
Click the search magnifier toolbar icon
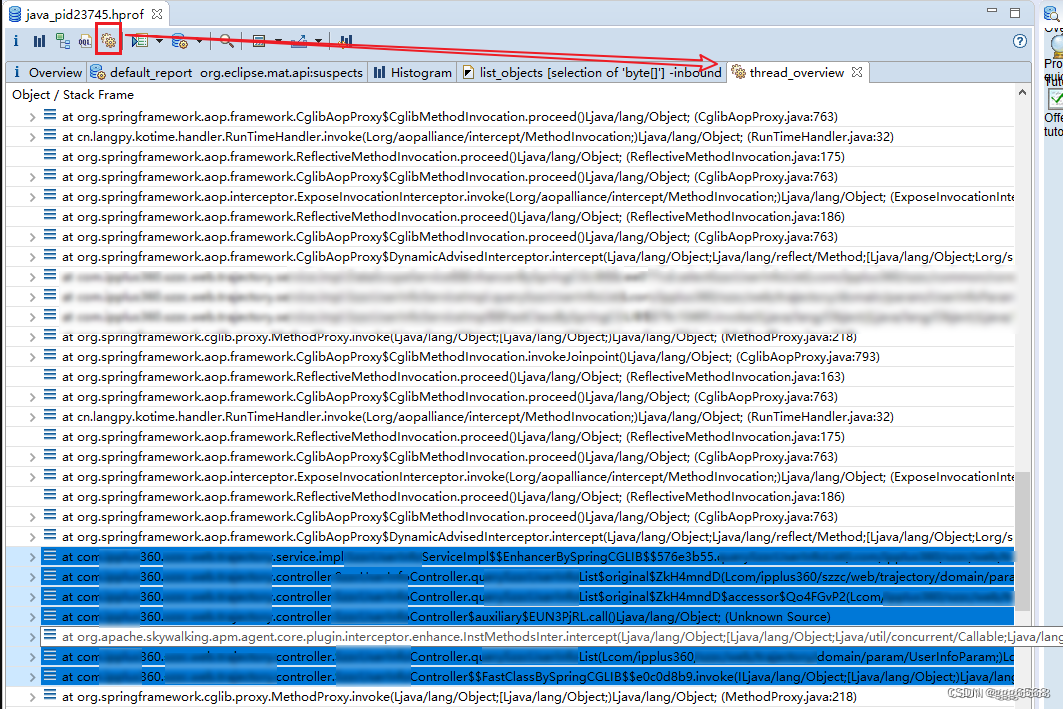pyautogui.click(x=227, y=41)
